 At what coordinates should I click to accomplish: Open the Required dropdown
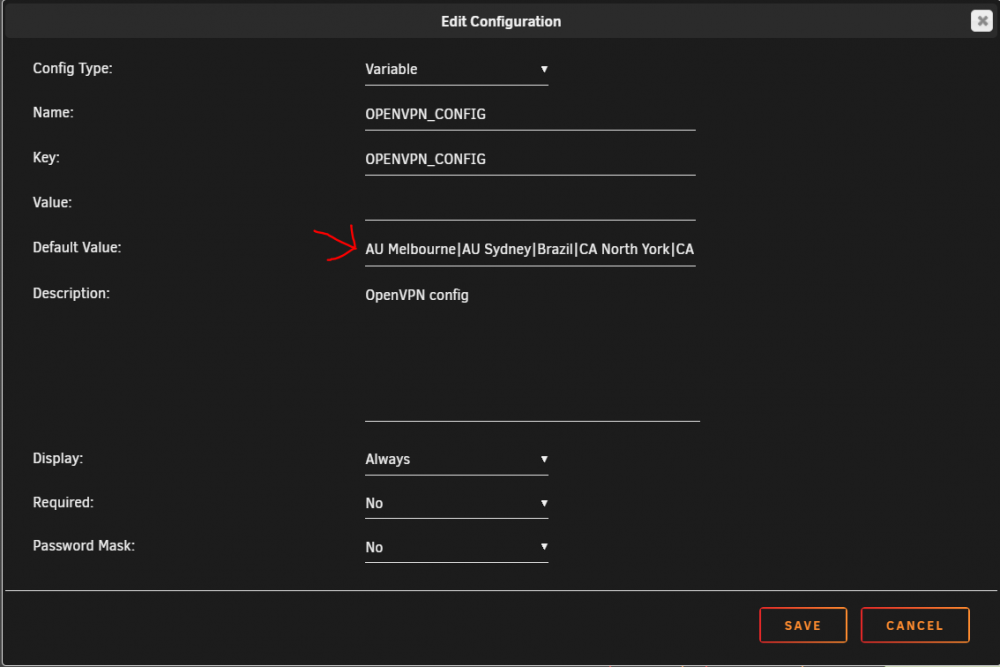456,504
